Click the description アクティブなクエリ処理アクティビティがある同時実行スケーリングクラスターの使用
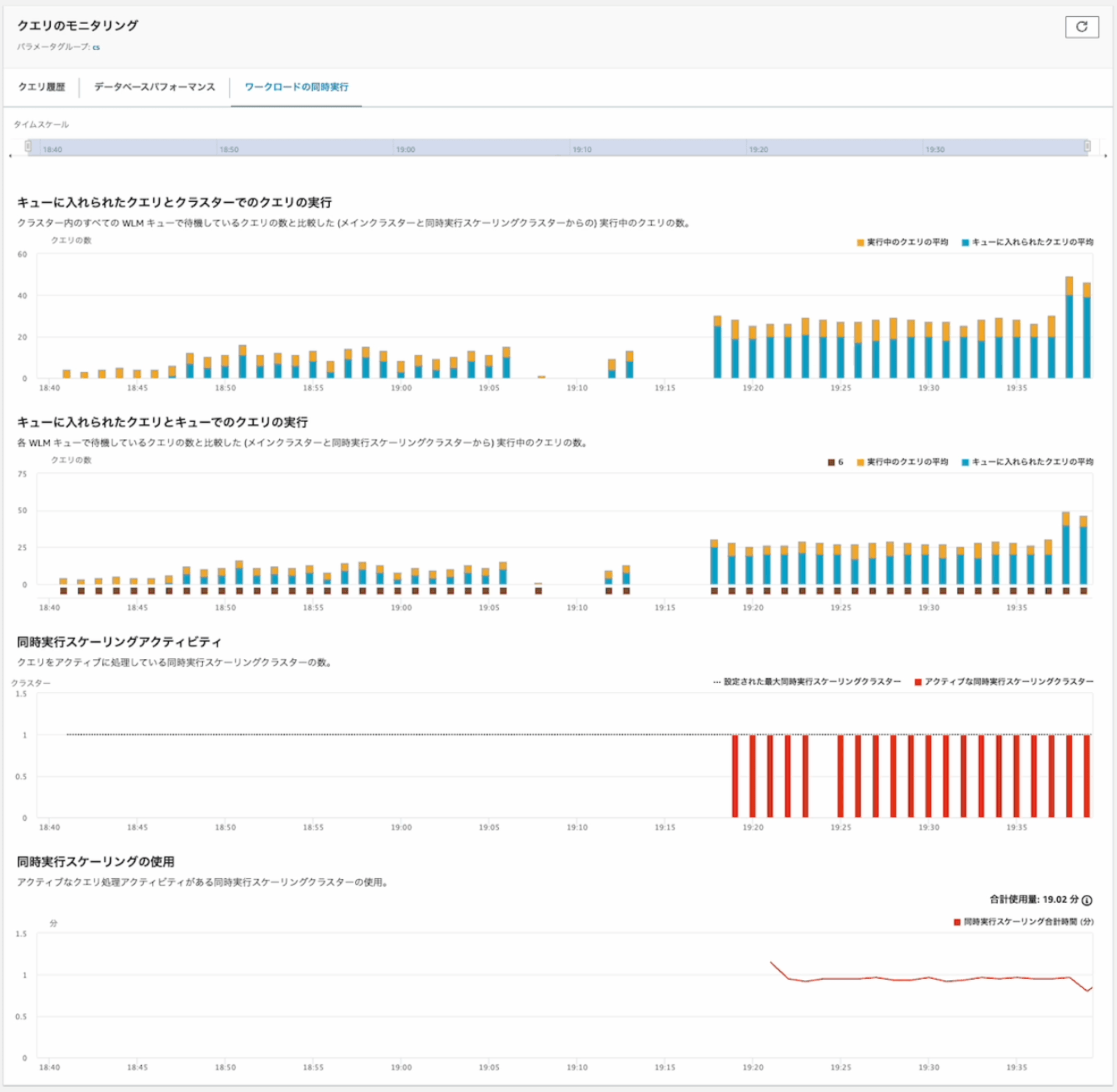 tap(203, 882)
